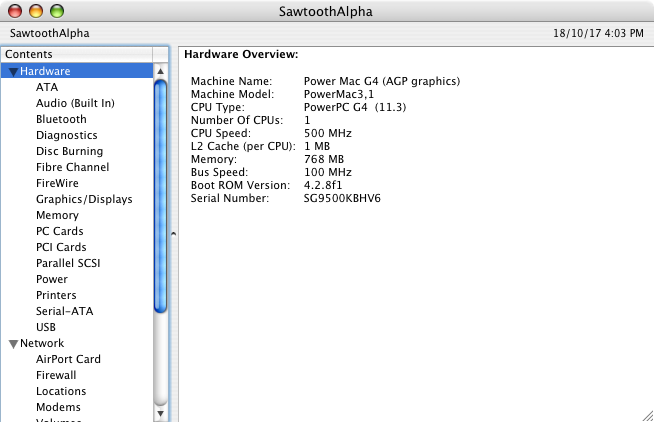Click the 768 MB memory value
Image resolution: width=654 pixels, height=422 pixels.
[324, 159]
